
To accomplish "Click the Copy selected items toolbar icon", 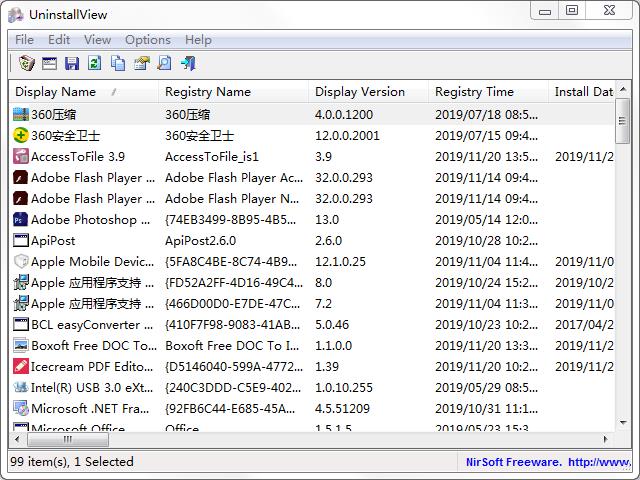I will (118, 63).
